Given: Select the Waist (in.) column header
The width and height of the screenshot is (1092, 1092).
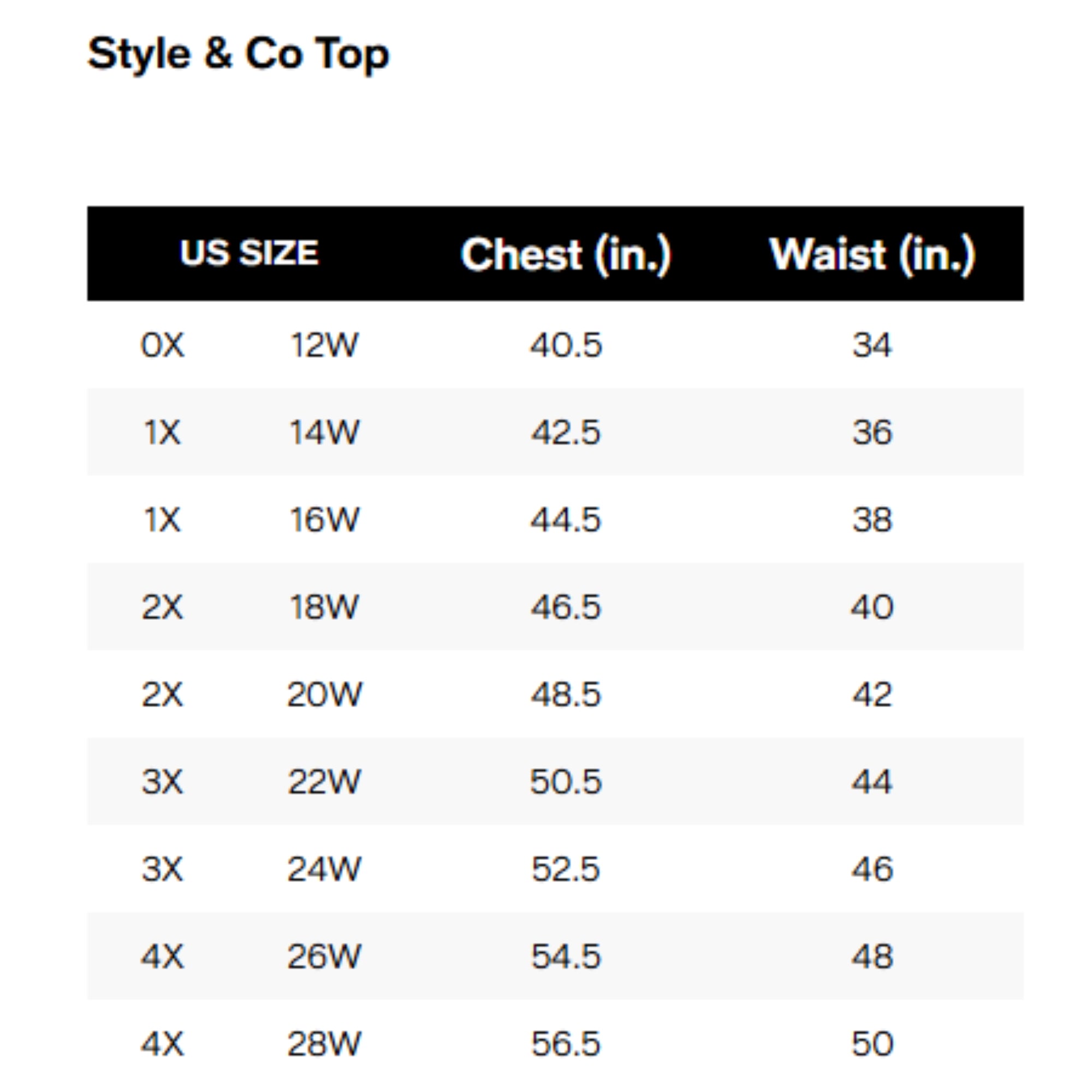Looking at the screenshot, I should 872,254.
